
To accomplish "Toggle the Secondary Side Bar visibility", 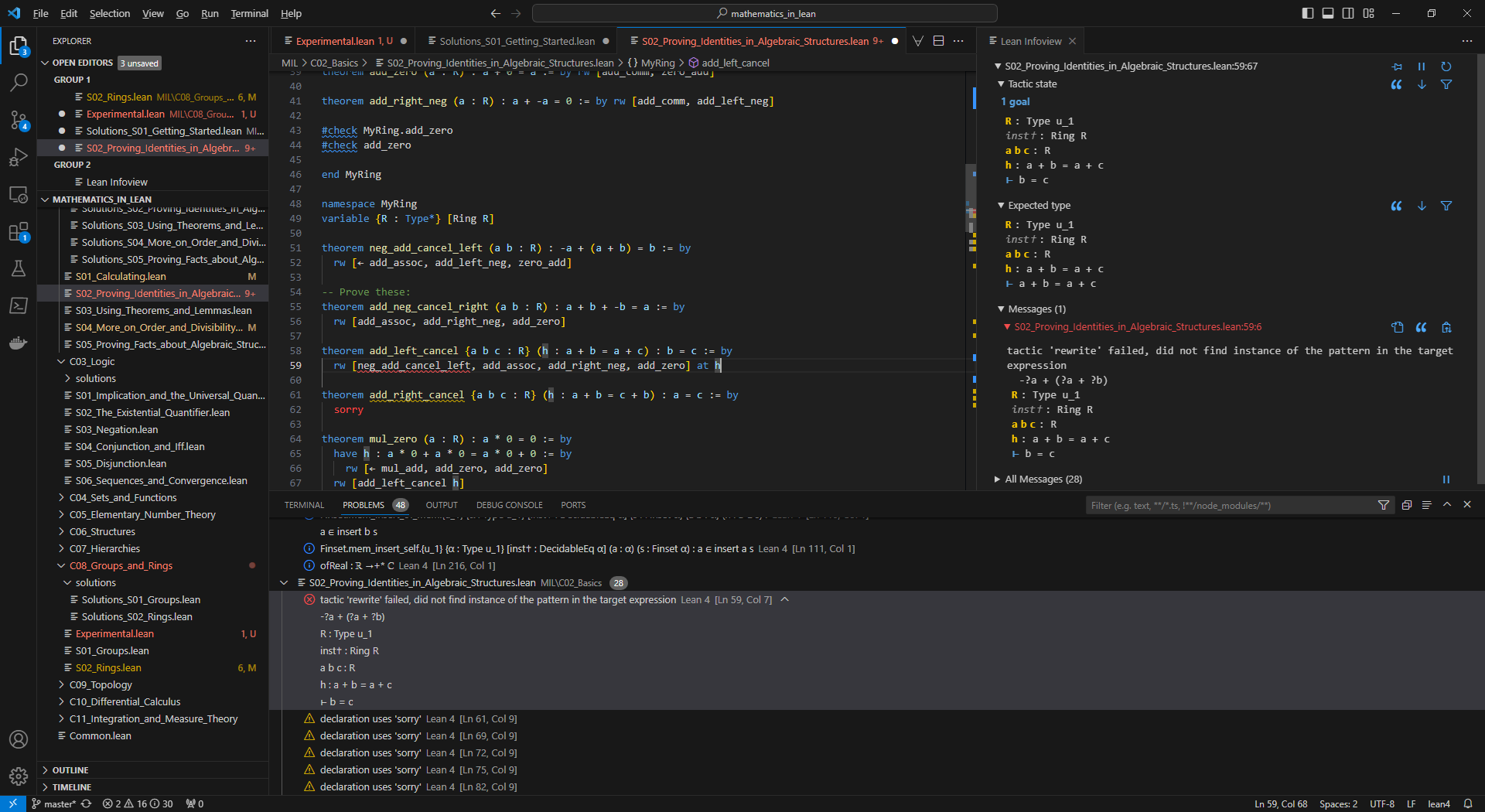I will pyautogui.click(x=1348, y=13).
